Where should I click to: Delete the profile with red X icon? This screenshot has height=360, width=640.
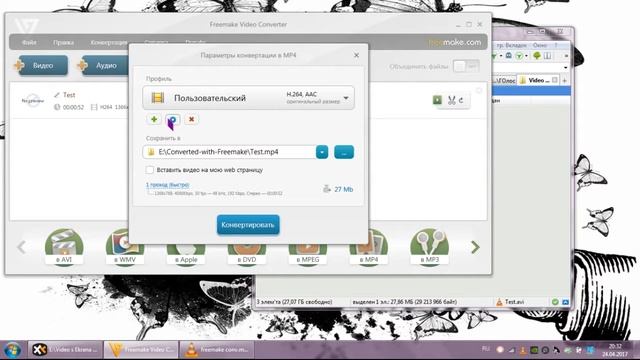tap(191, 119)
